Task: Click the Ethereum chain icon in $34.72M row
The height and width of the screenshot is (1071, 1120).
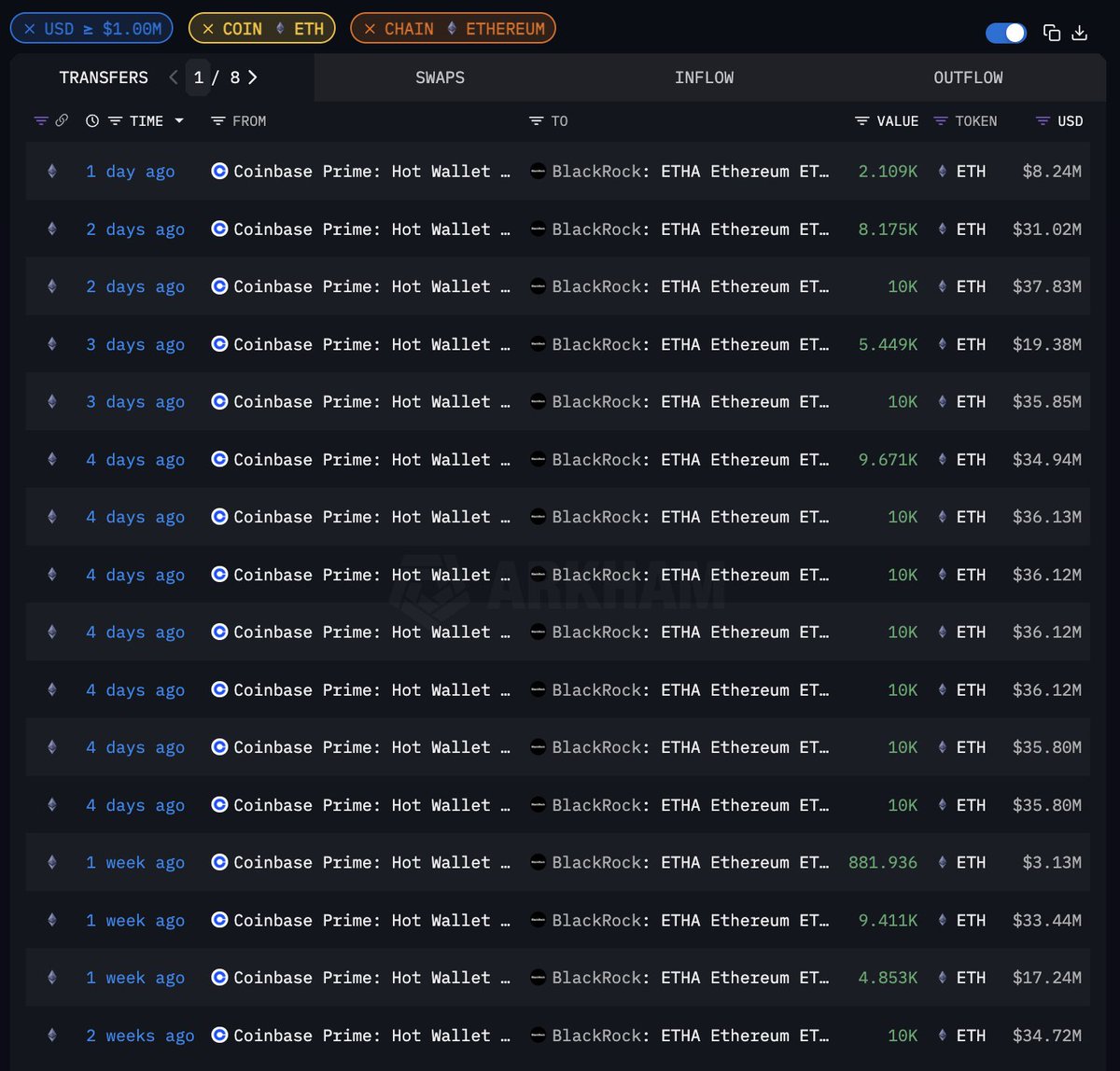Action: pos(52,1036)
